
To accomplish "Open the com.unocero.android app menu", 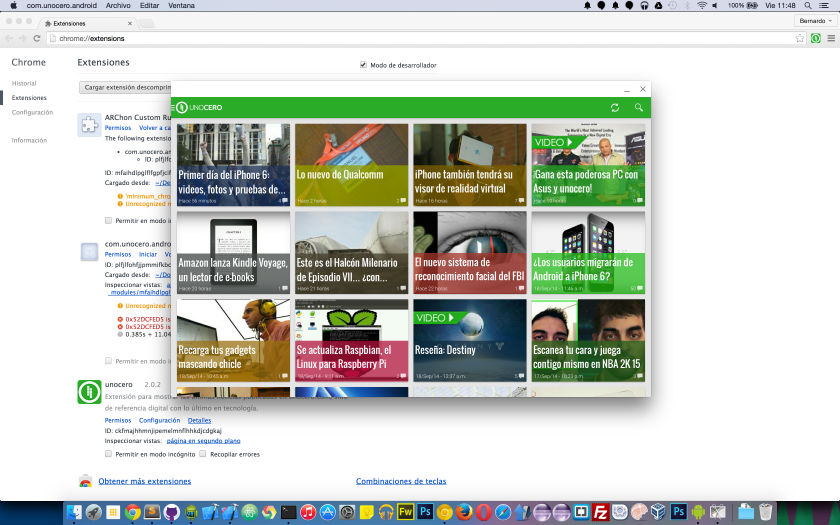I will click(x=62, y=5).
